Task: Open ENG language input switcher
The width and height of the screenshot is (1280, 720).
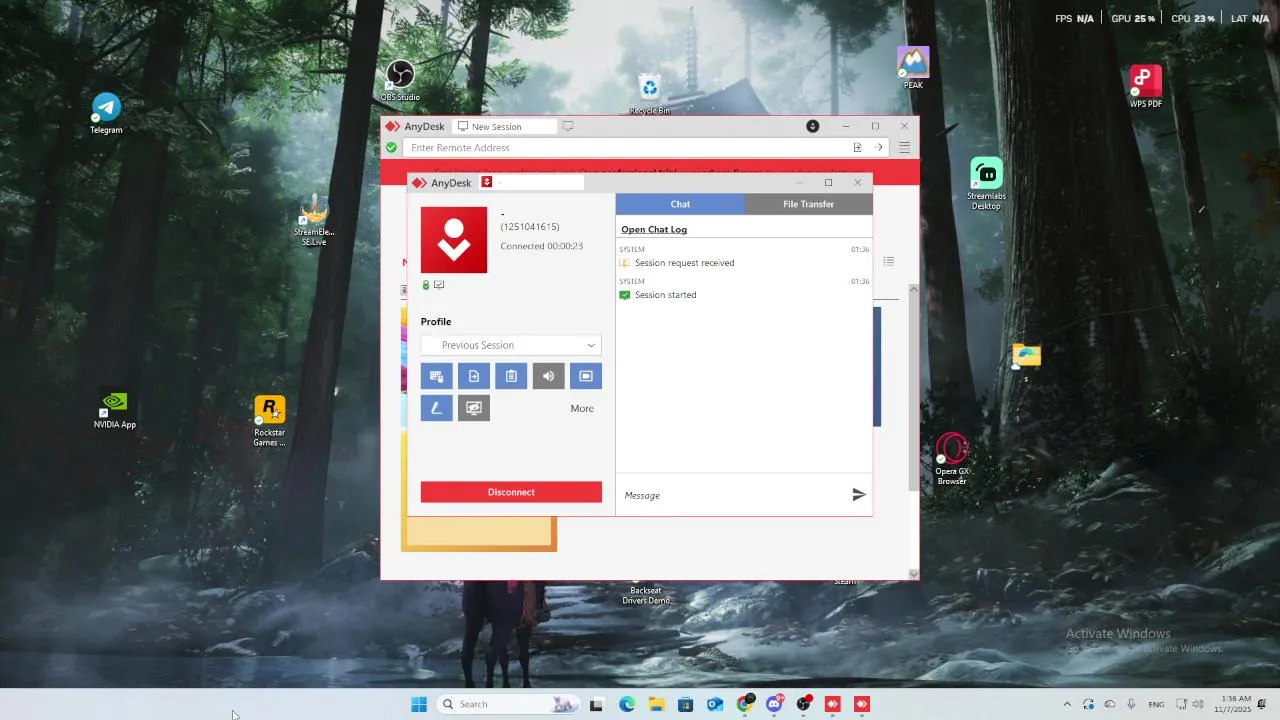Action: coord(1156,704)
